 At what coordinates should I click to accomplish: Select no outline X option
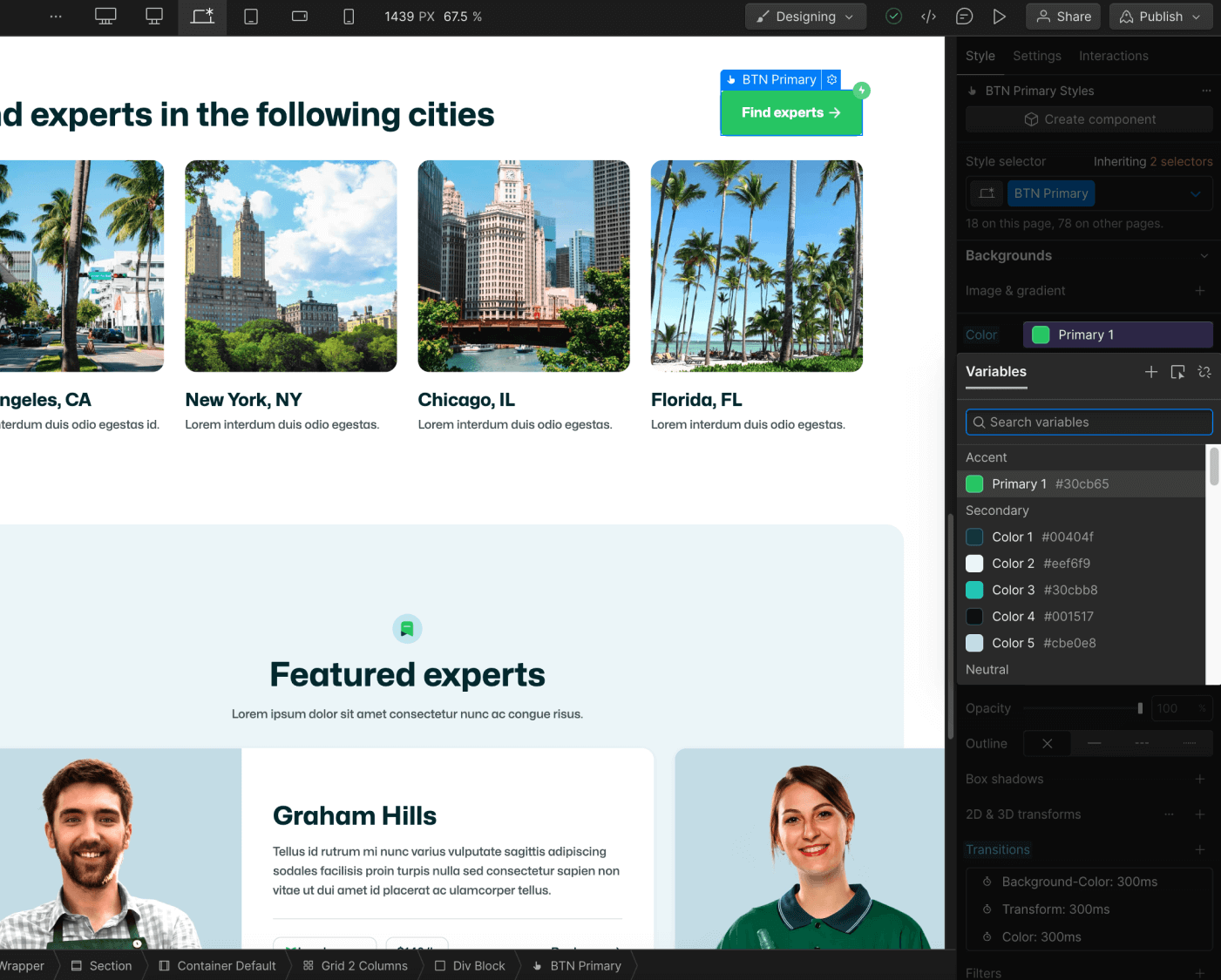(x=1047, y=744)
